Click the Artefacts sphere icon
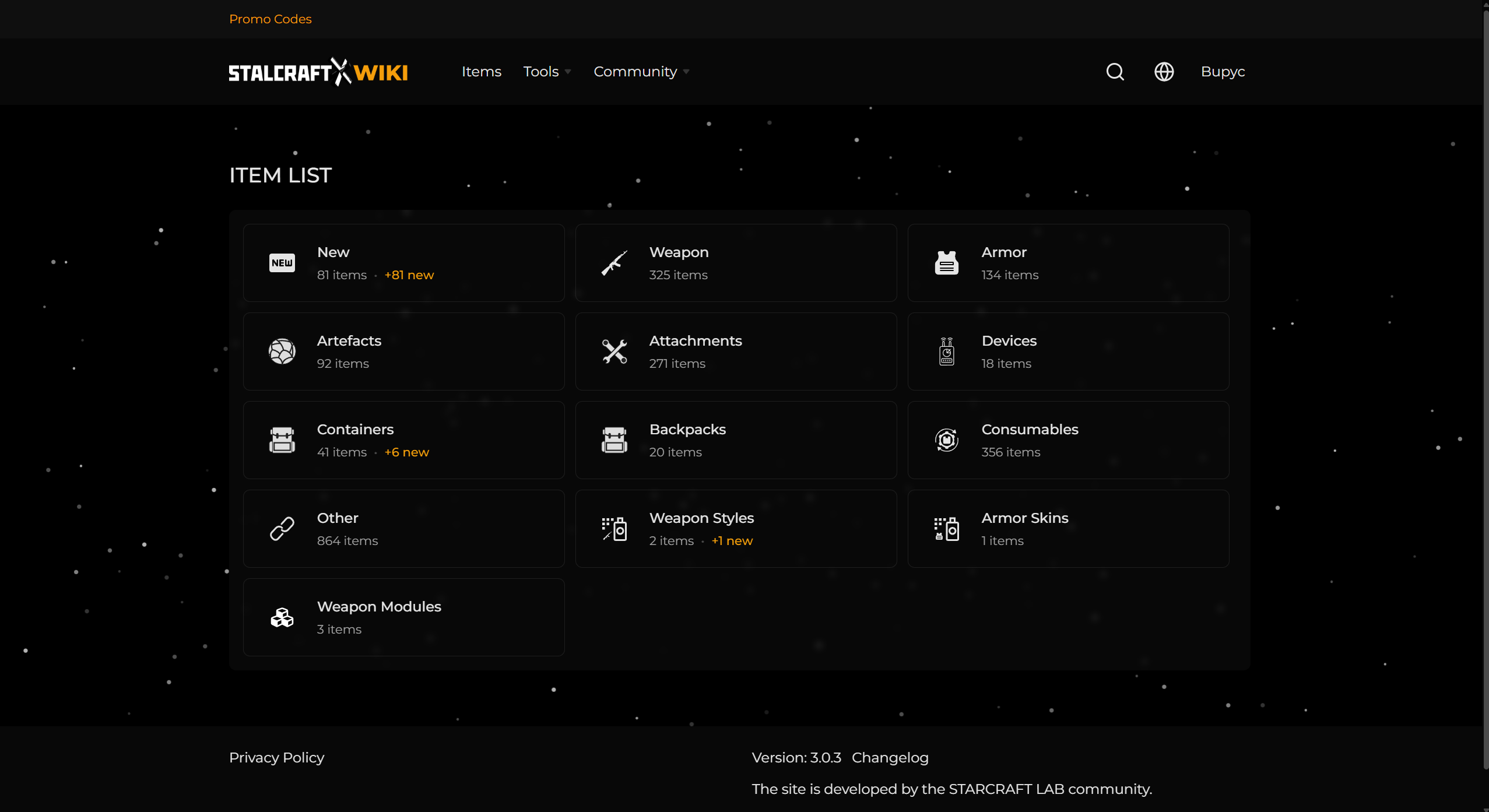The width and height of the screenshot is (1489, 812). coord(282,351)
